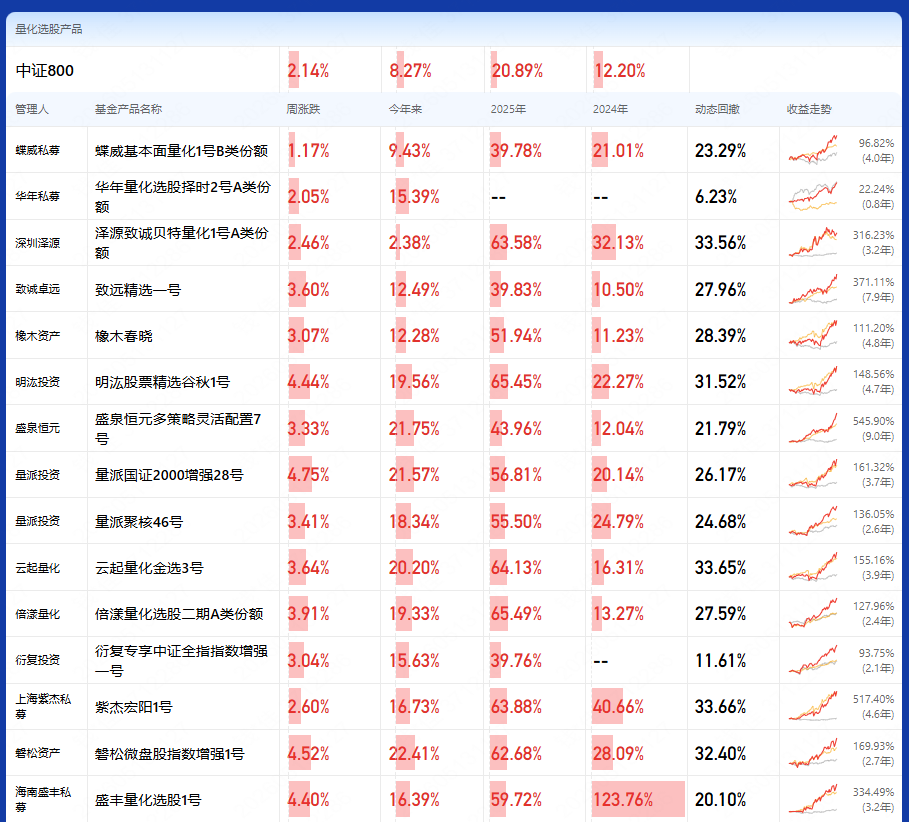The height and width of the screenshot is (822, 909).
Task: Sort by the 动态回撤 column header
Action: (x=717, y=109)
